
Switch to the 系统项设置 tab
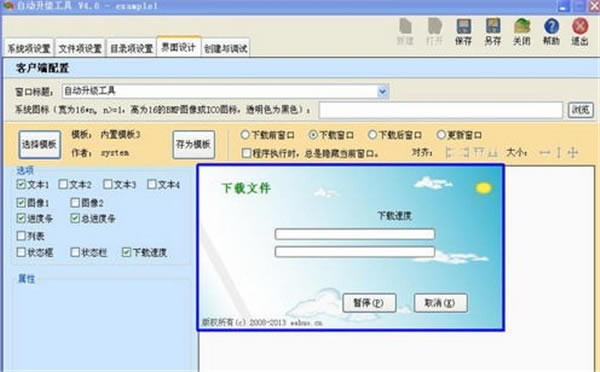[x=29, y=48]
